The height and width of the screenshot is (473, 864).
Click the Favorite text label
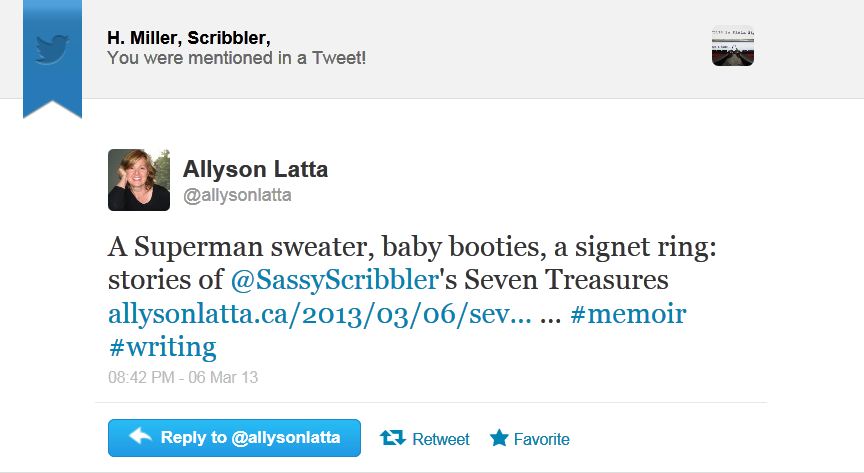(541, 439)
